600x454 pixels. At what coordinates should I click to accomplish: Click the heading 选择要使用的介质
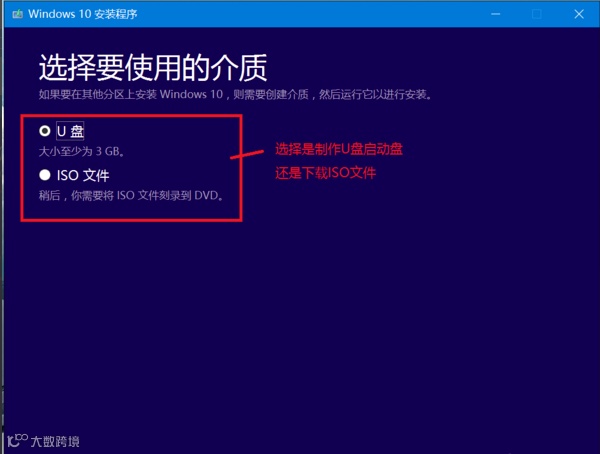pyautogui.click(x=153, y=67)
